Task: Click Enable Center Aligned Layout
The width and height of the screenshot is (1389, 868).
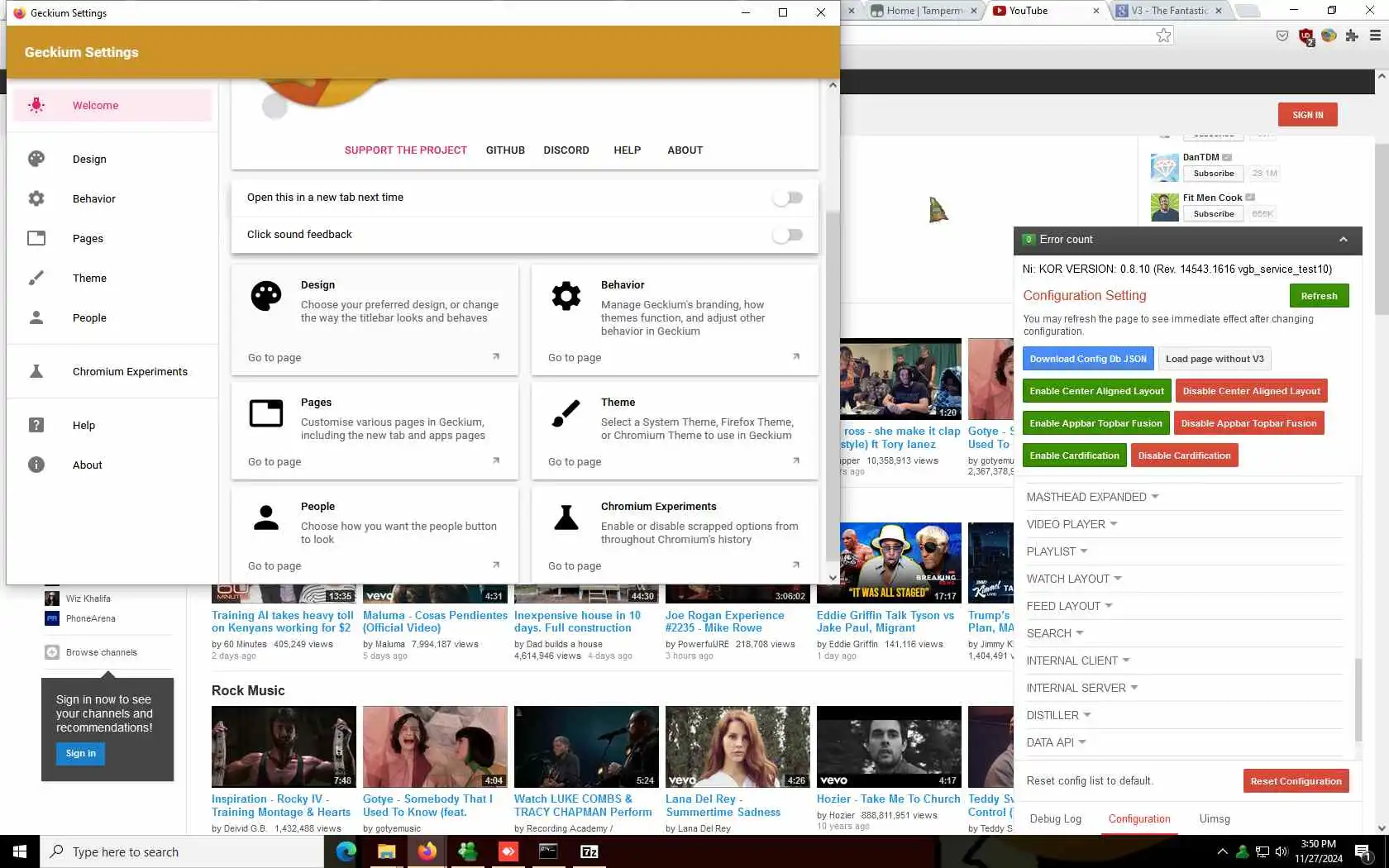Action: pos(1096,391)
